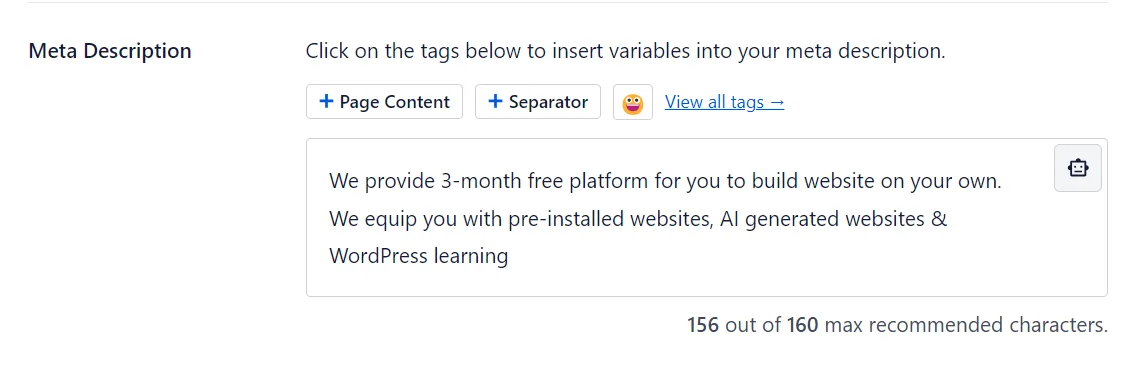
Task: Insert the Separator tag
Action: click(x=537, y=102)
